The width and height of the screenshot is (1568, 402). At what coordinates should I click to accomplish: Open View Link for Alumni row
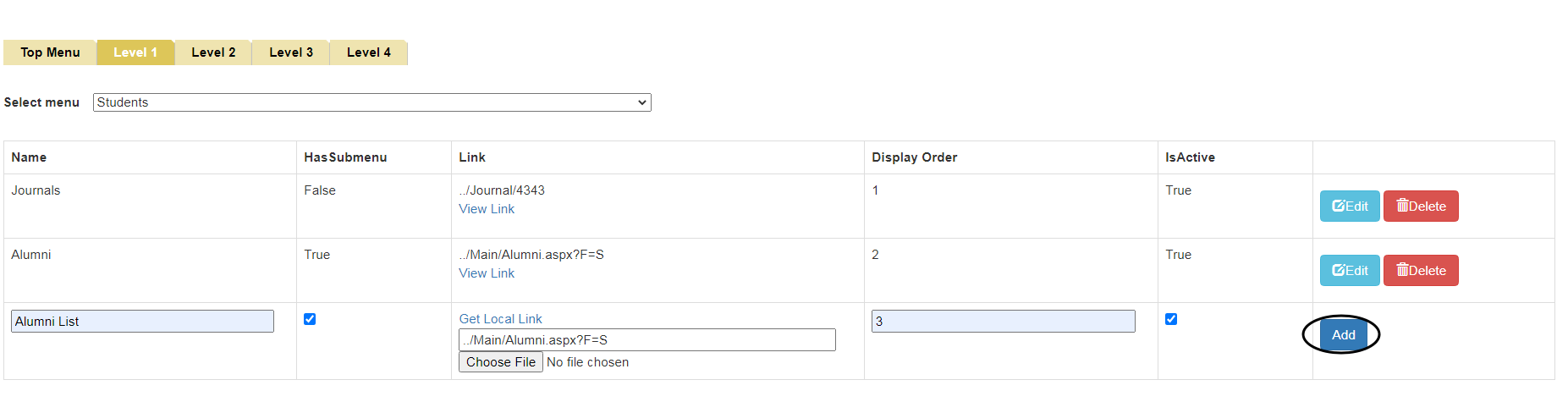(x=487, y=273)
